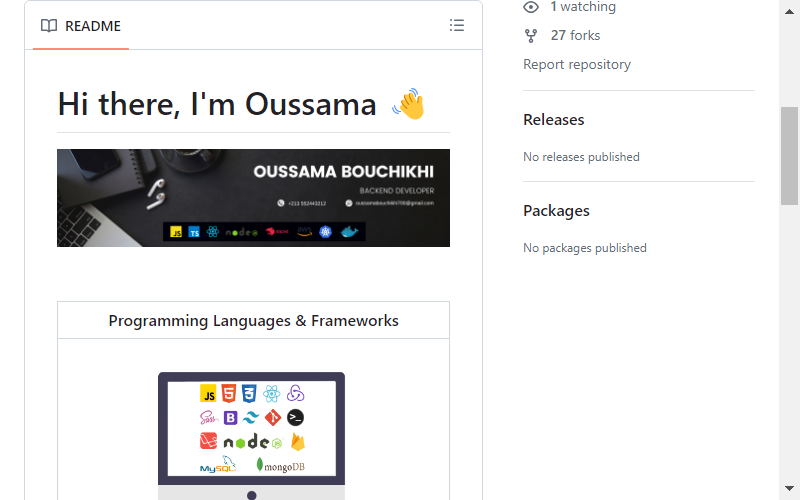Open the README outline list icon
Screen dimensions: 800x500
point(457,26)
